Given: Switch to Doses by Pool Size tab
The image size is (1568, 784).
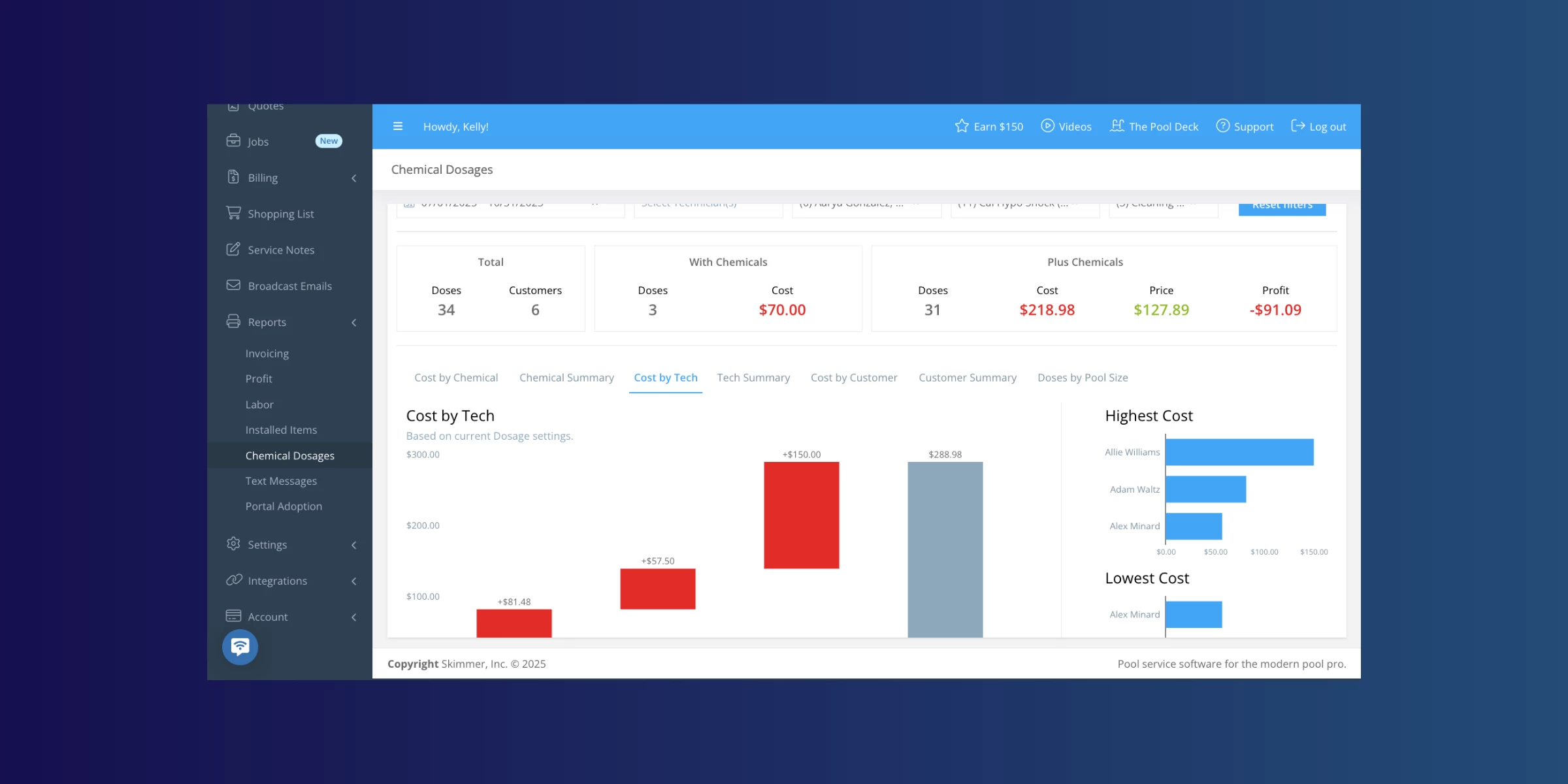Looking at the screenshot, I should pyautogui.click(x=1083, y=378).
